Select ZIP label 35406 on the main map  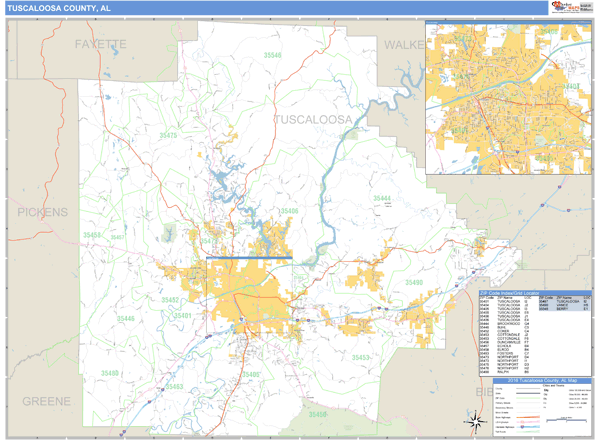click(289, 211)
